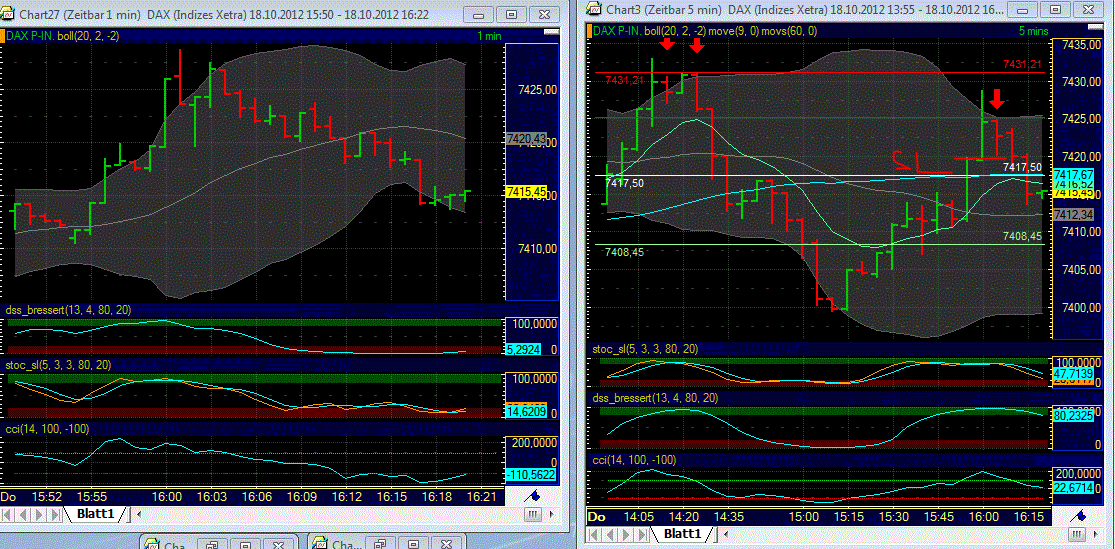
Task: Click Chart3 horizontal scrollbar left arrow
Action: point(725,533)
